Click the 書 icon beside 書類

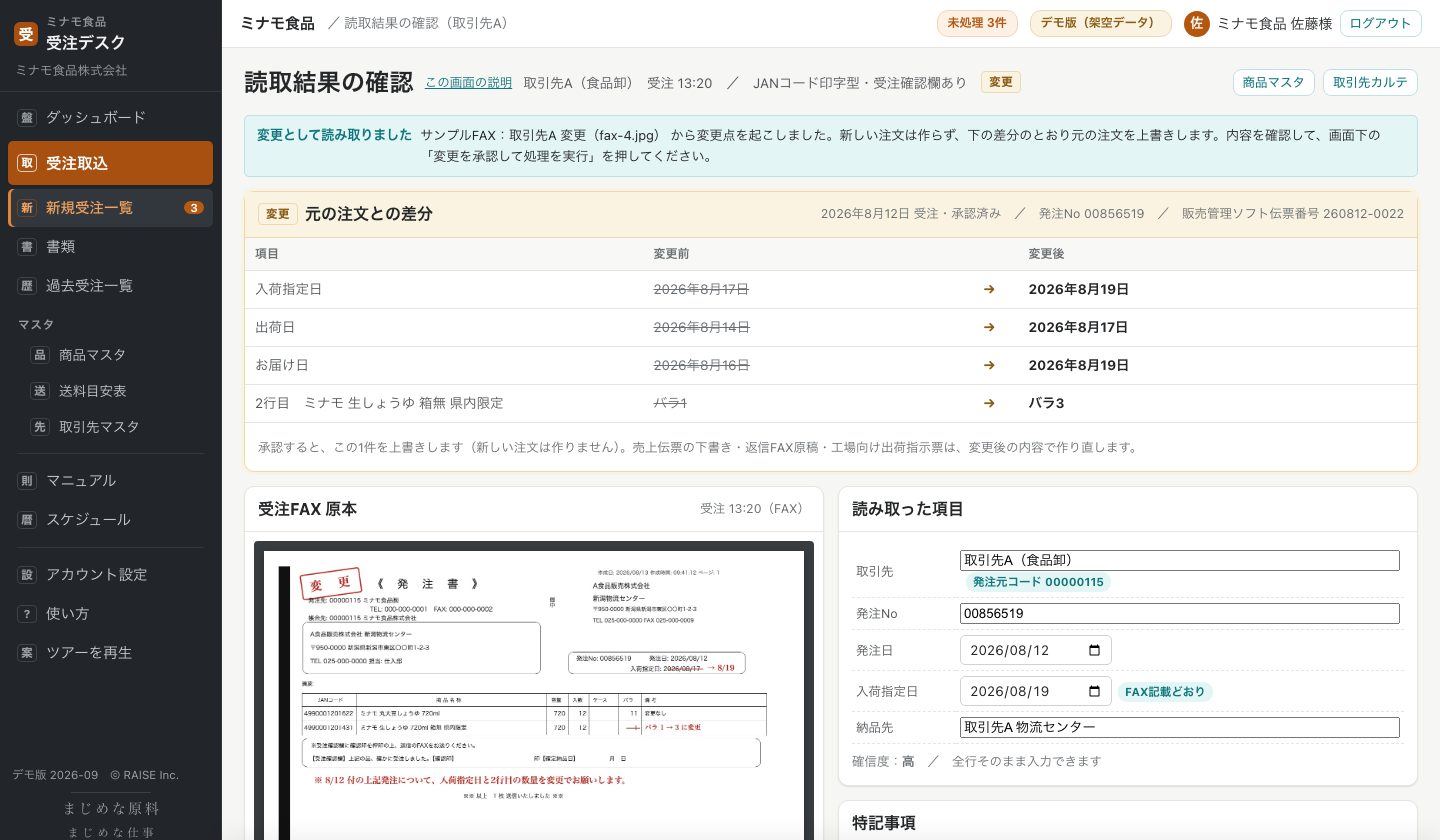click(27, 247)
